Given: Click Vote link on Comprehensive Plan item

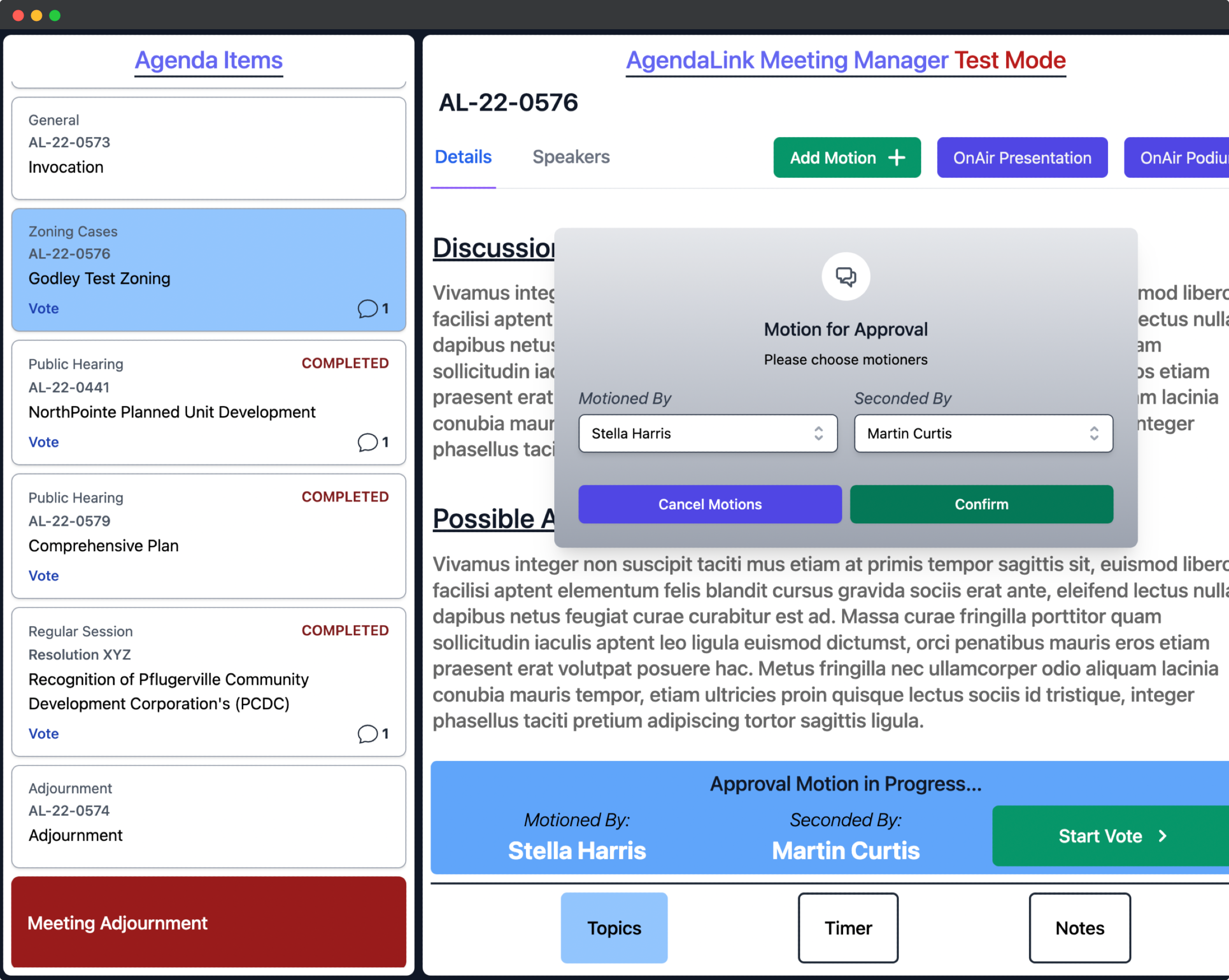Looking at the screenshot, I should pos(43,575).
